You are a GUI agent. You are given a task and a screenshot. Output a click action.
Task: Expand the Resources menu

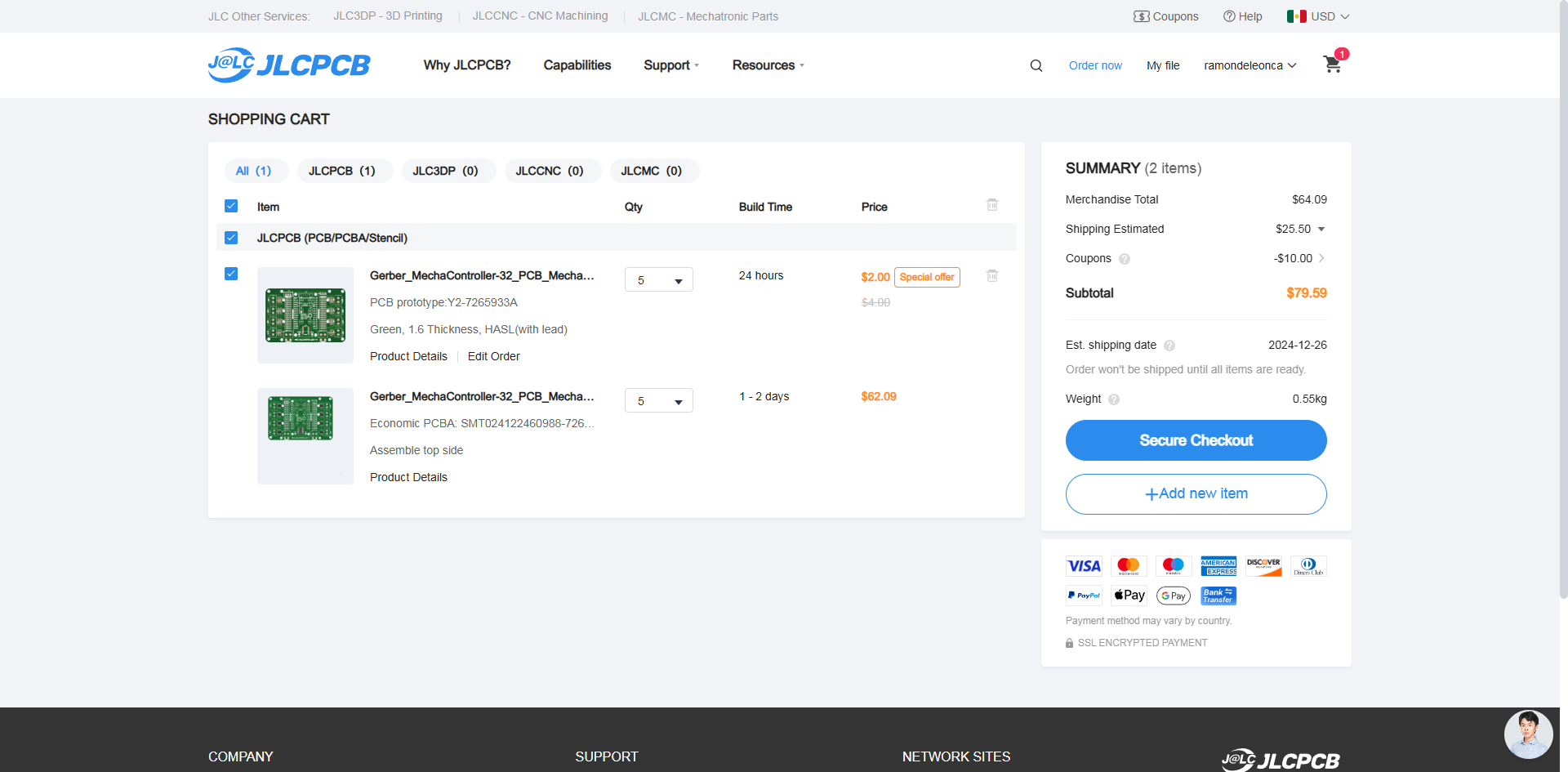pos(768,65)
